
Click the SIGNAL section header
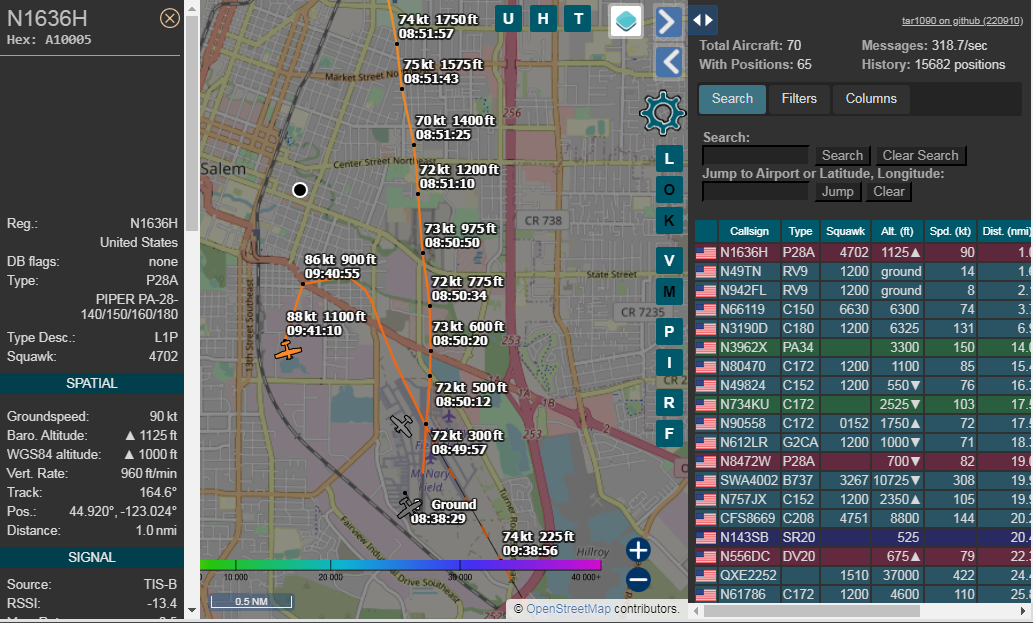coord(92,558)
